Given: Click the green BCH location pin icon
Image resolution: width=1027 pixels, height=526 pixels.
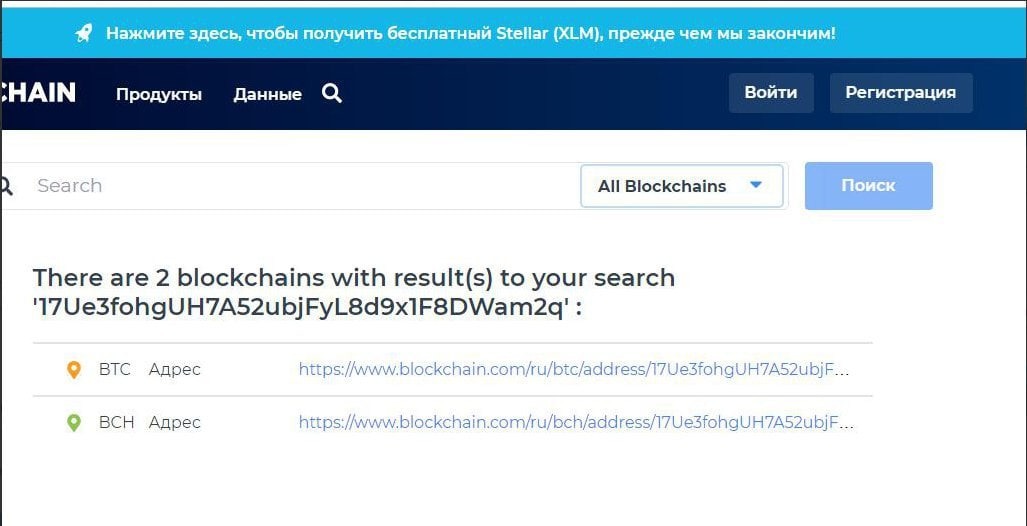Looking at the screenshot, I should (73, 423).
